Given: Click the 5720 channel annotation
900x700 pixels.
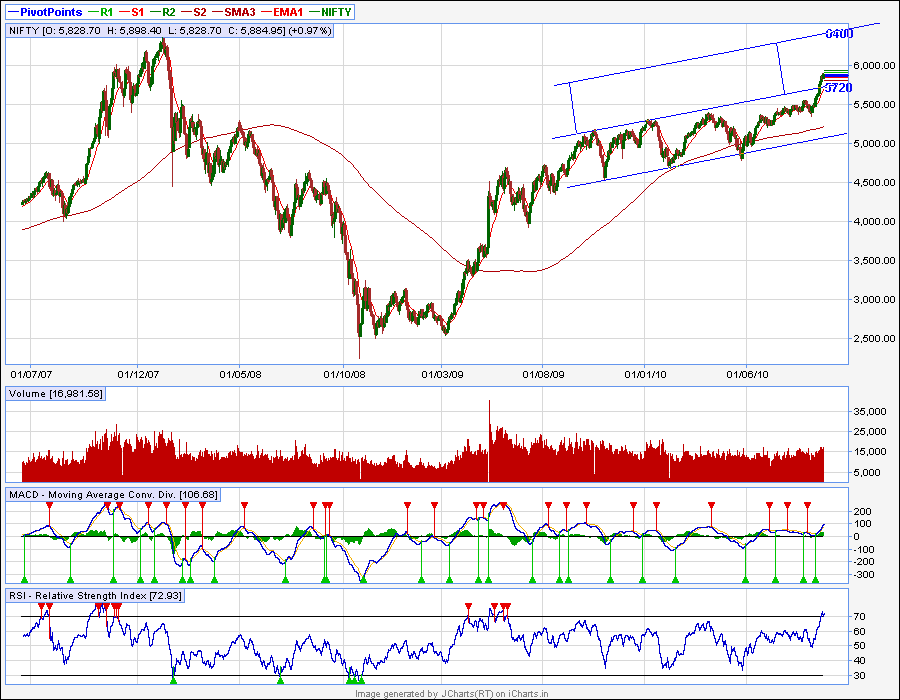Looking at the screenshot, I should [839, 88].
